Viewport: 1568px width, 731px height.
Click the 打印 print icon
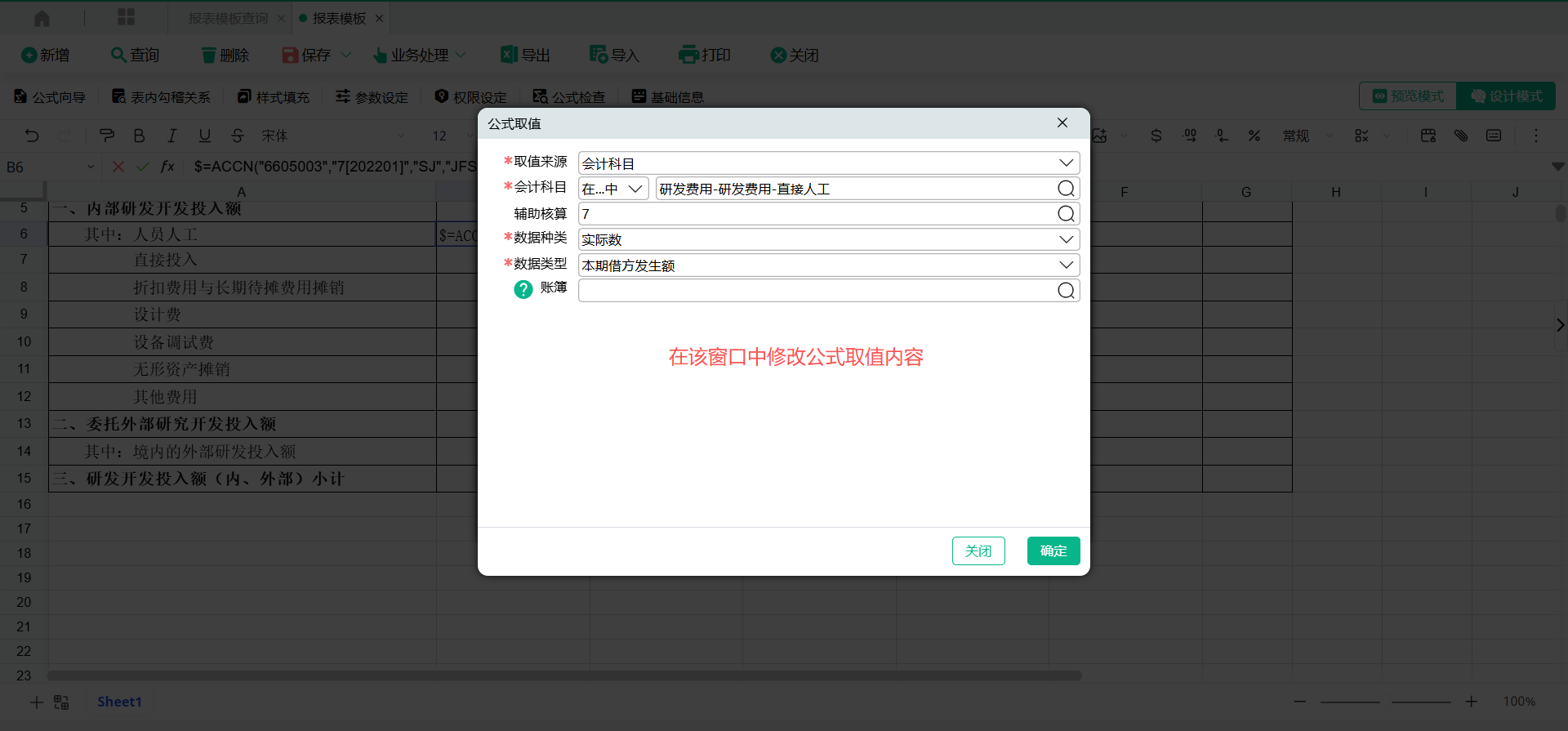tap(688, 55)
